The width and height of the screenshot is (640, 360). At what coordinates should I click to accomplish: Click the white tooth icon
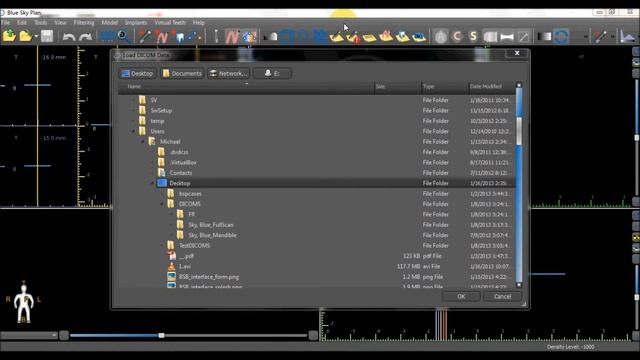click(179, 37)
